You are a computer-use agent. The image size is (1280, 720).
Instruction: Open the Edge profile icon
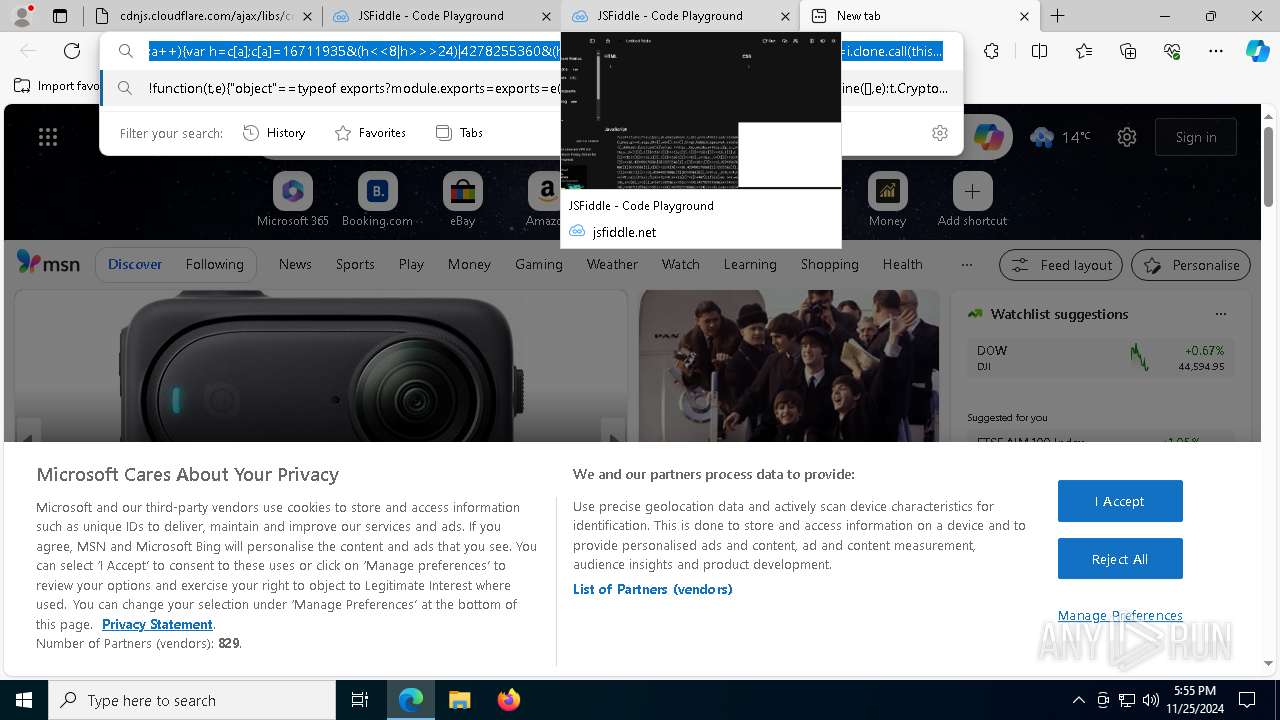pos(23,15)
